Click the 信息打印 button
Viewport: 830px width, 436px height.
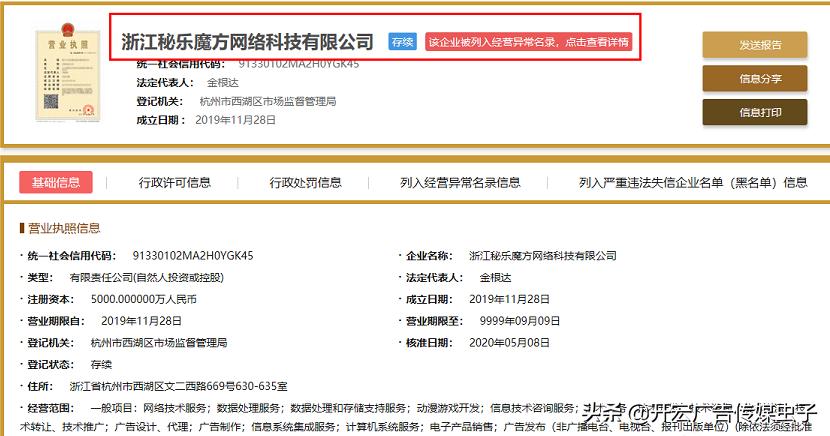point(755,112)
